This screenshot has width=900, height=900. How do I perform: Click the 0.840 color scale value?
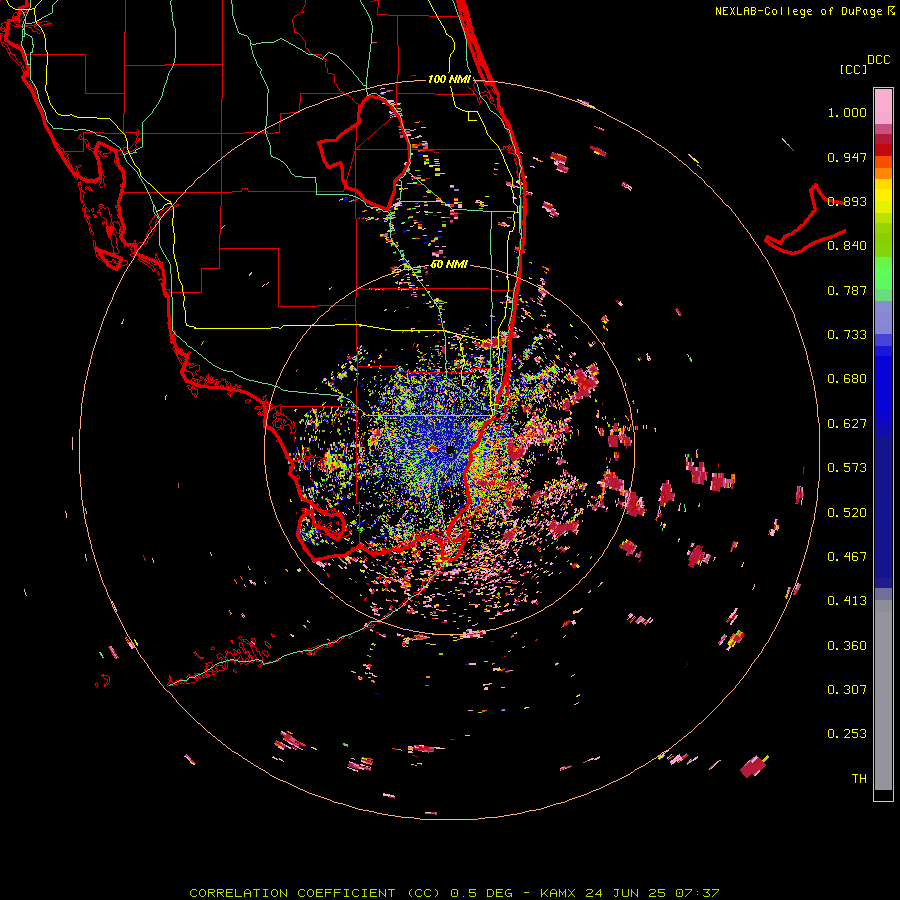[847, 246]
